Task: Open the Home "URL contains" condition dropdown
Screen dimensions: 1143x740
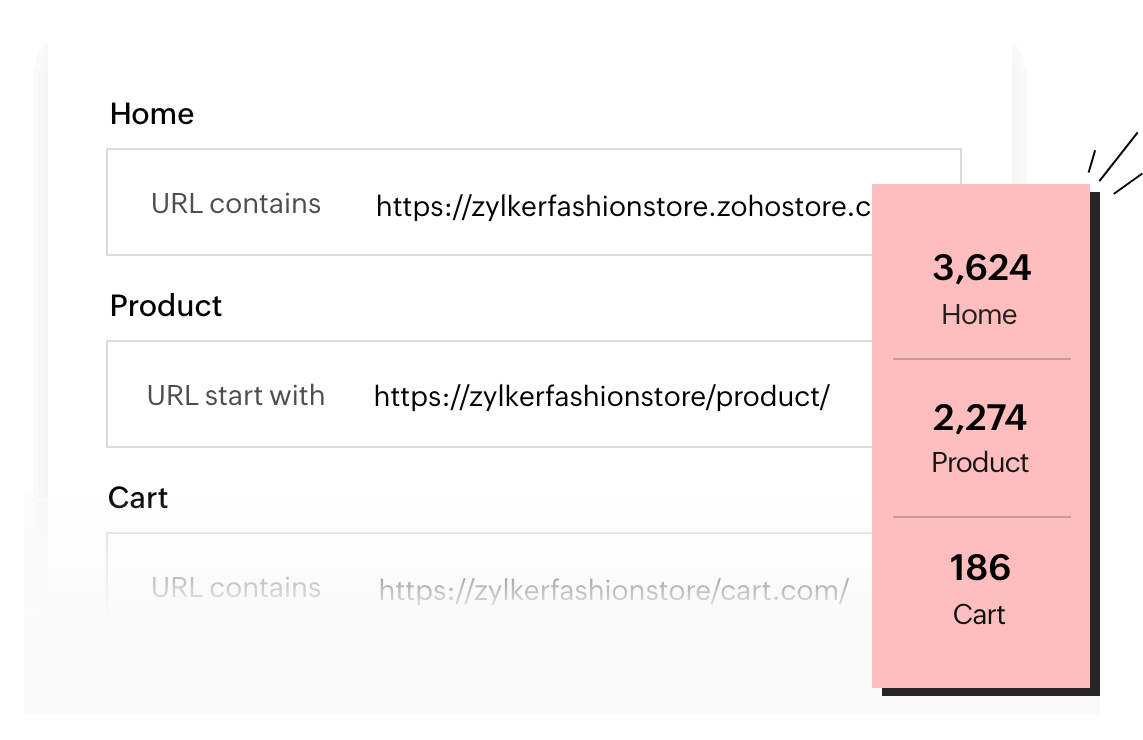Action: (x=236, y=204)
